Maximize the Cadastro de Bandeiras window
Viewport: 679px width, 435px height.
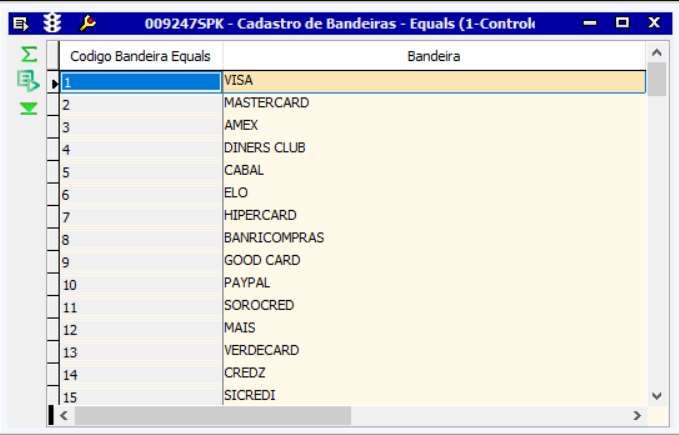click(622, 23)
